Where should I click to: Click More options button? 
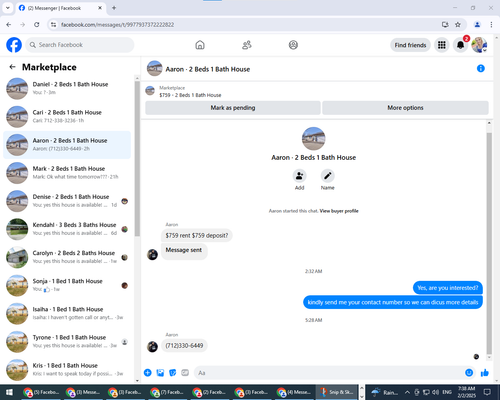click(405, 108)
